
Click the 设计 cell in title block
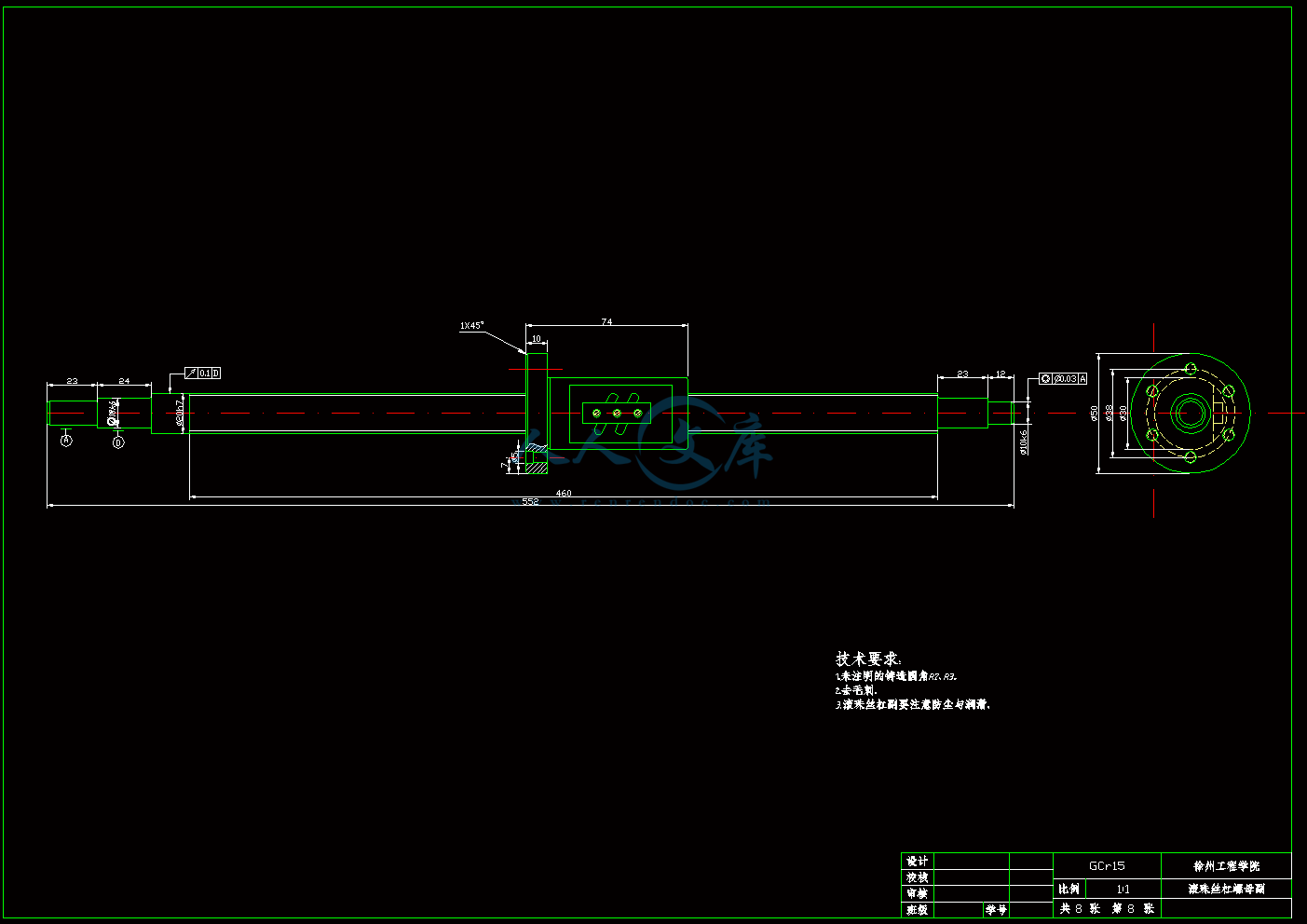pos(918,862)
